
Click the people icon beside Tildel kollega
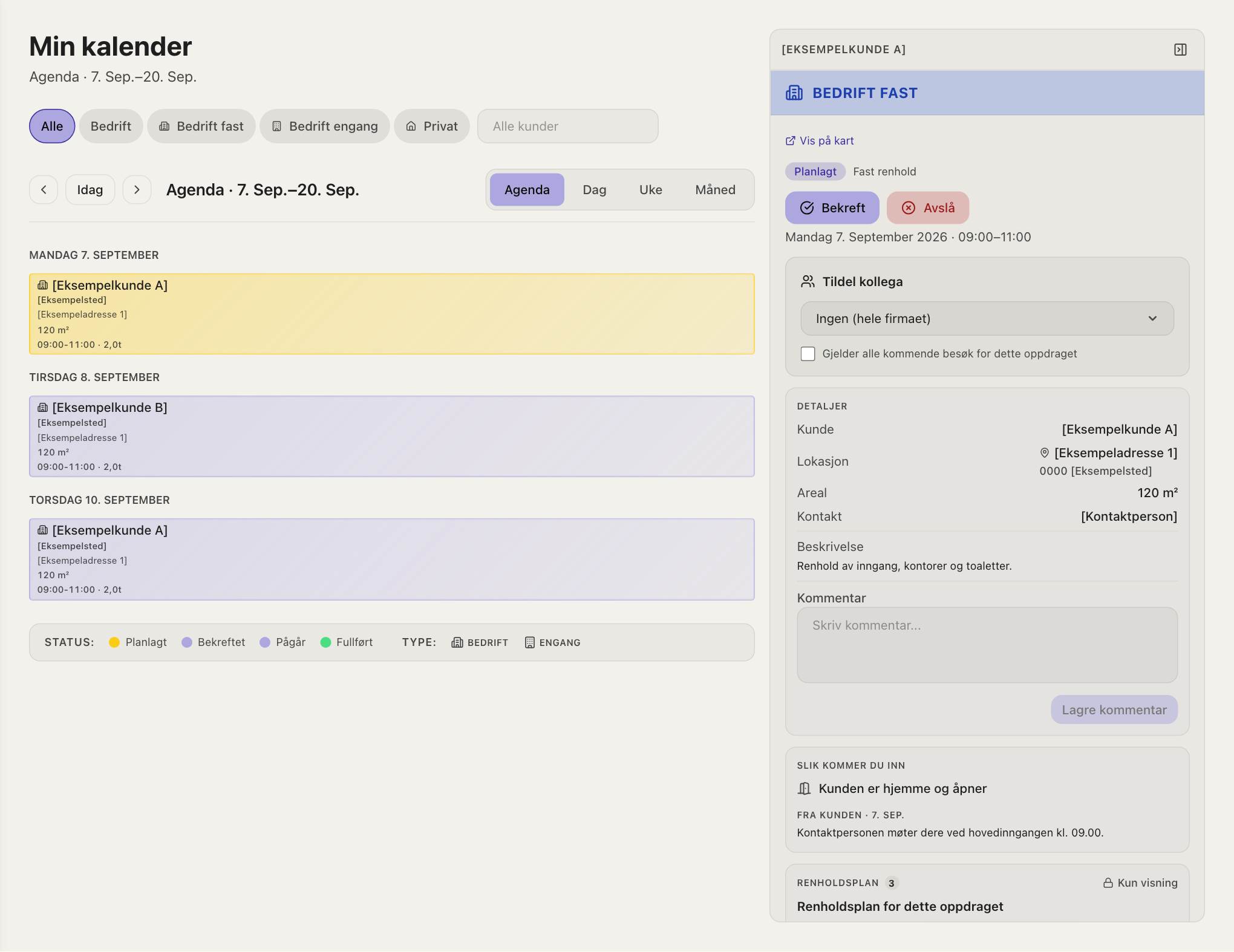[x=808, y=281]
